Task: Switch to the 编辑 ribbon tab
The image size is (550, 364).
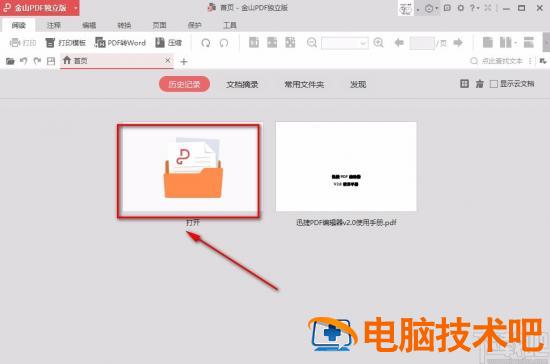Action: [x=89, y=25]
